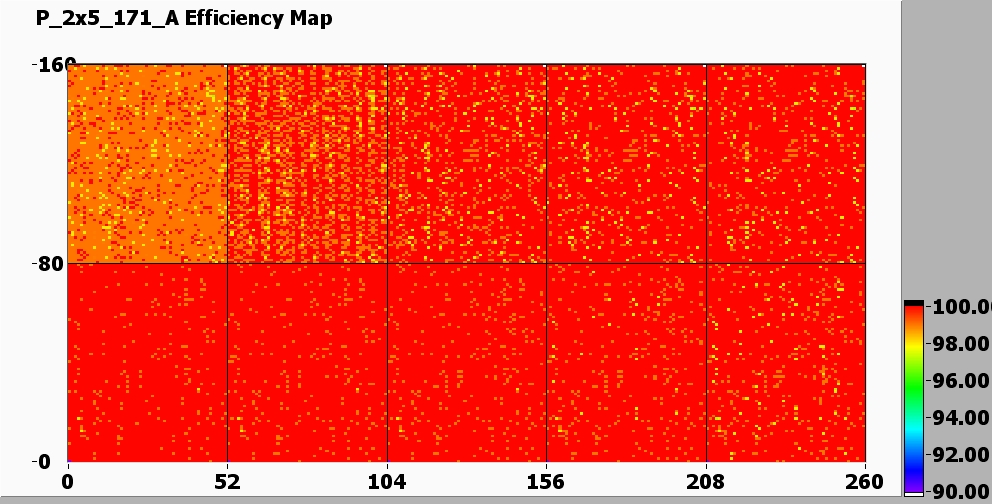Click the 94.00 color scale label
Image resolution: width=992 pixels, height=504 pixels.
(961, 417)
